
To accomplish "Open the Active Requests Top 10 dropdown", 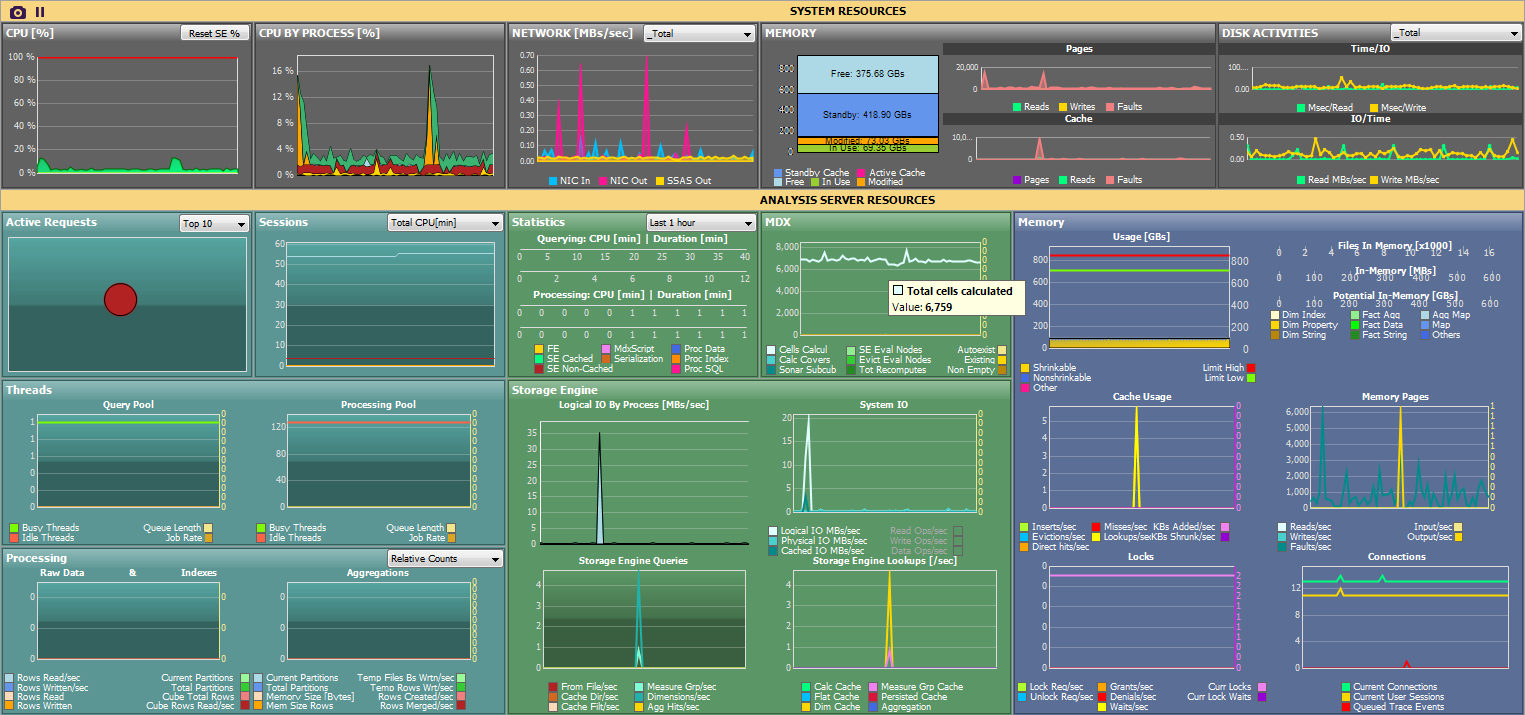I will click(x=214, y=223).
